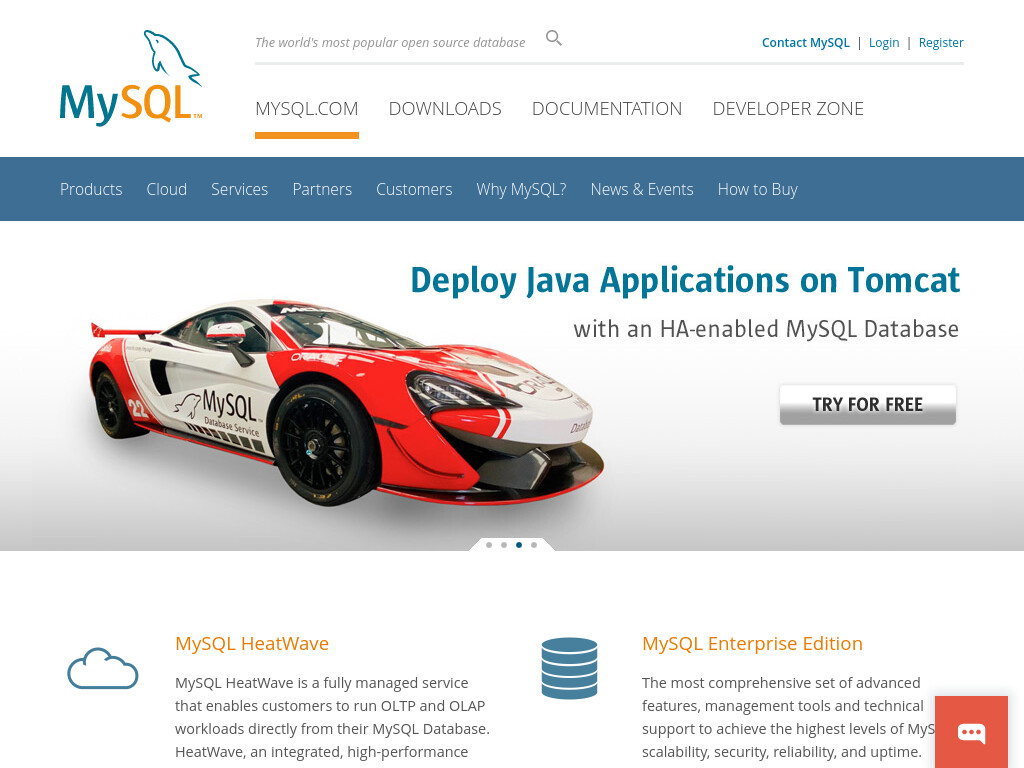This screenshot has width=1024, height=768.
Task: Open the Services menu item
Action: tap(239, 189)
